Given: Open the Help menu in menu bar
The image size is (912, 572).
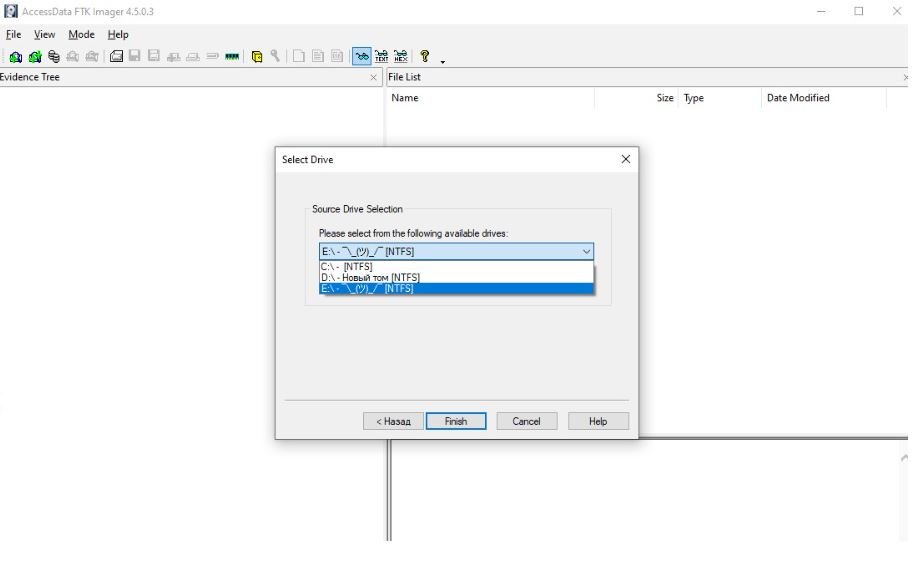Looking at the screenshot, I should pyautogui.click(x=118, y=34).
